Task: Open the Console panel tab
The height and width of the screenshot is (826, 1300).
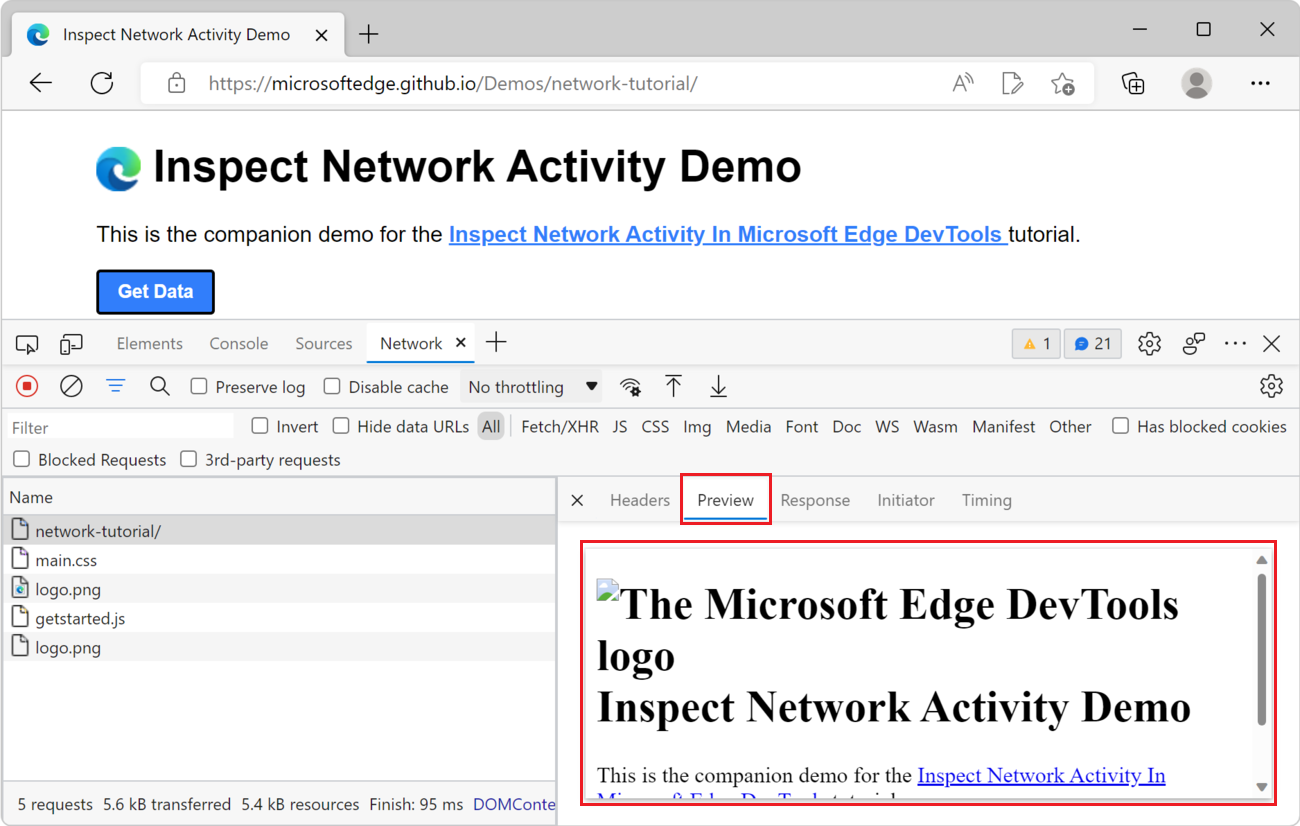Action: pos(239,343)
